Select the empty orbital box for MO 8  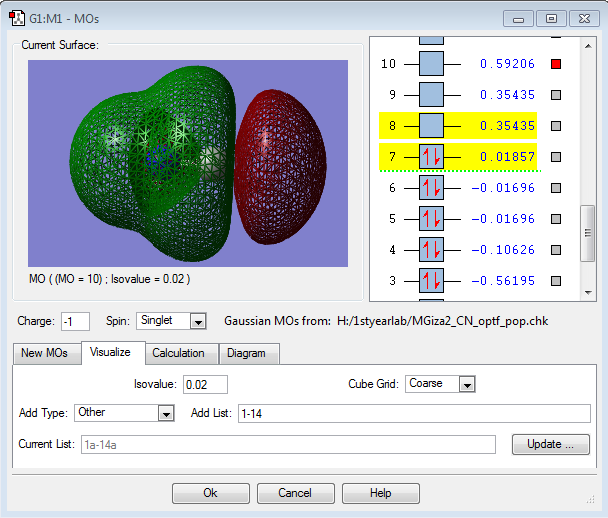[431, 126]
